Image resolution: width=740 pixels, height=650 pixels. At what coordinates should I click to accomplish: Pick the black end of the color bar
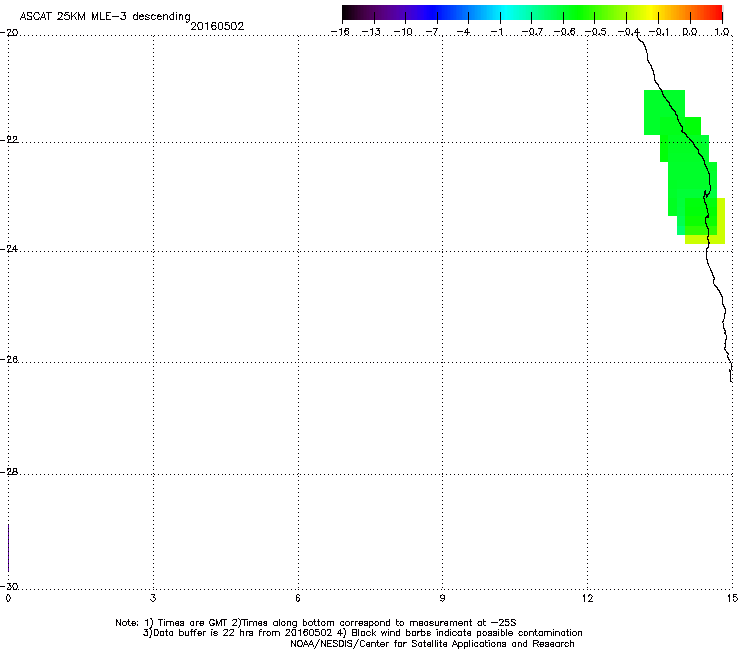(x=349, y=13)
